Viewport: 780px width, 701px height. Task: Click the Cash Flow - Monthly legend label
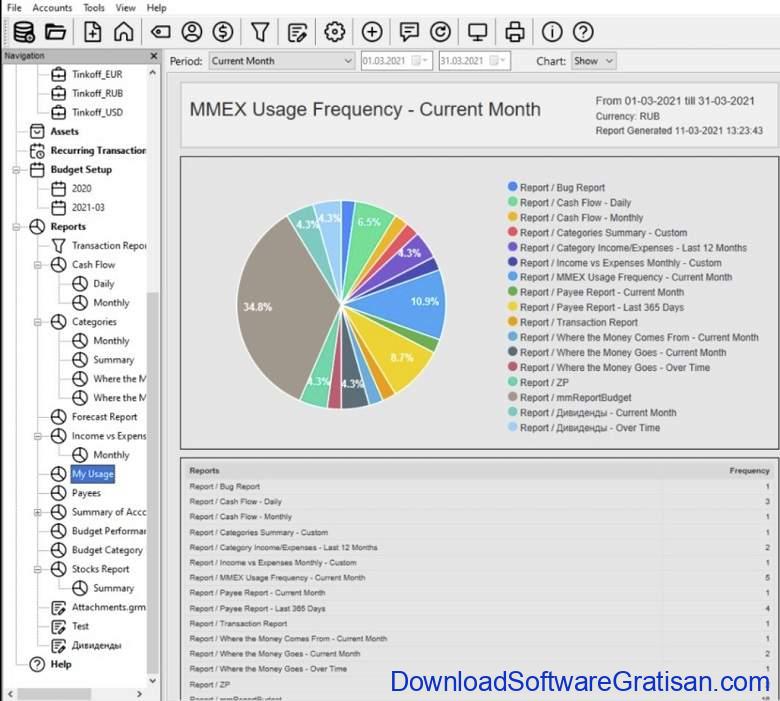pos(582,217)
